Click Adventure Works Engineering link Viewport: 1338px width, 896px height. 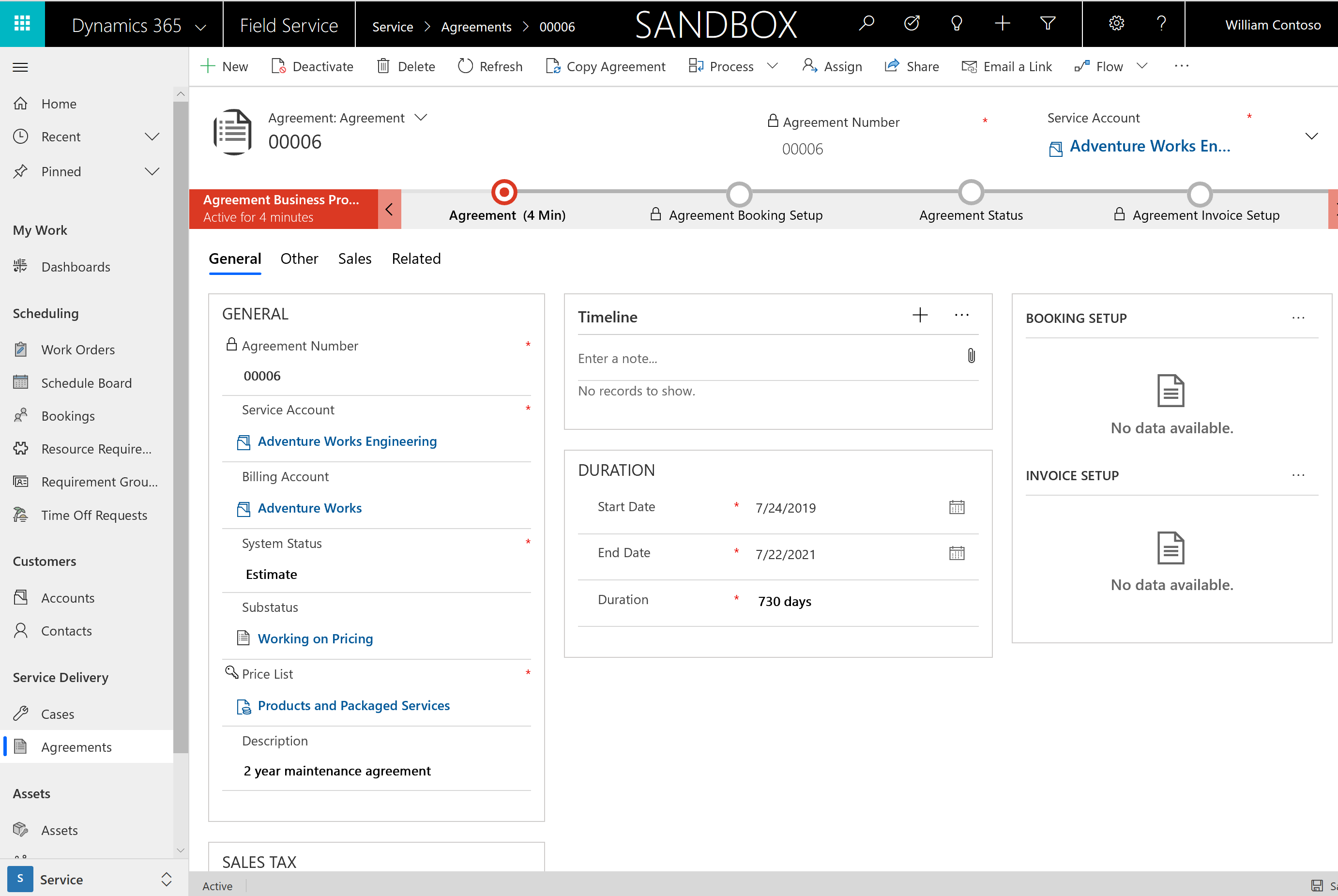(347, 441)
